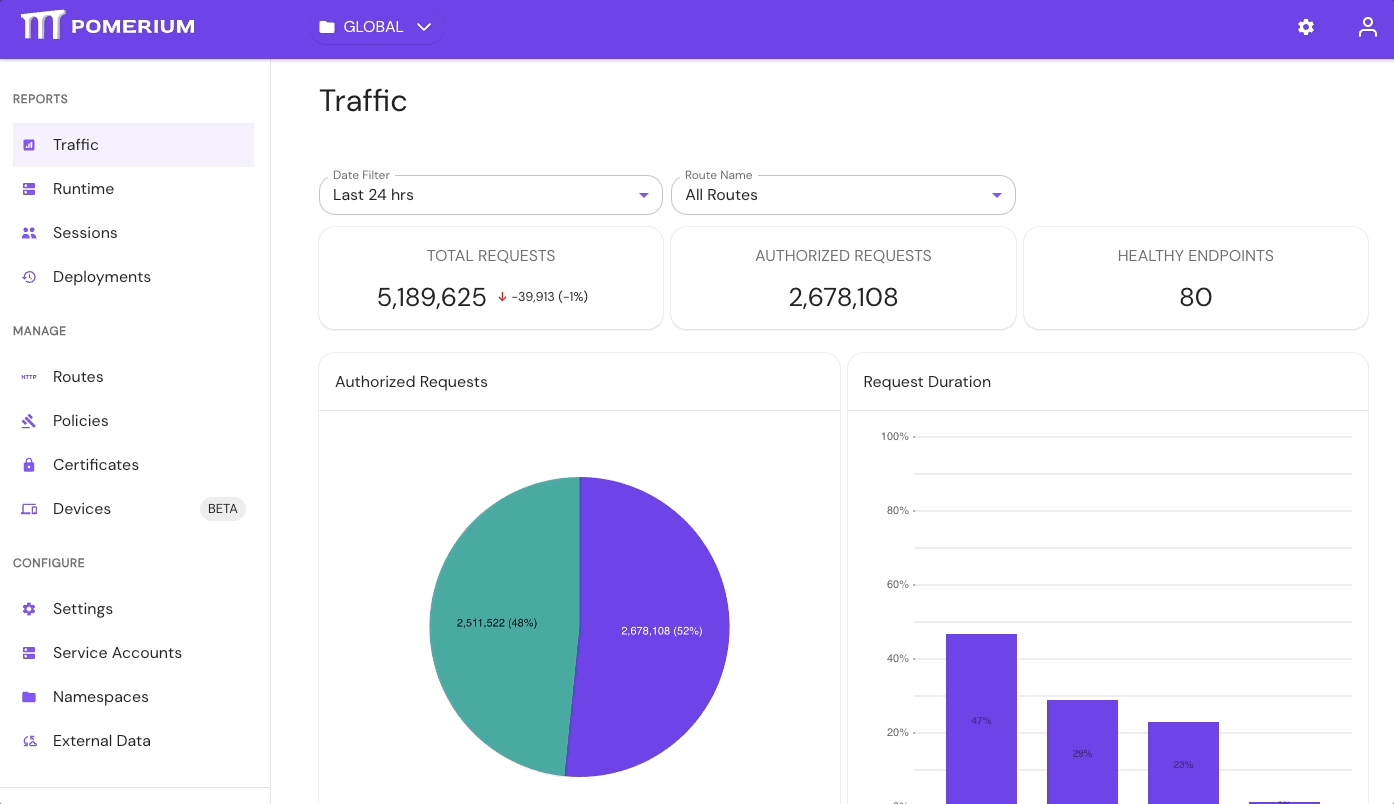
Task: Select the Deployments history icon
Action: 31,276
